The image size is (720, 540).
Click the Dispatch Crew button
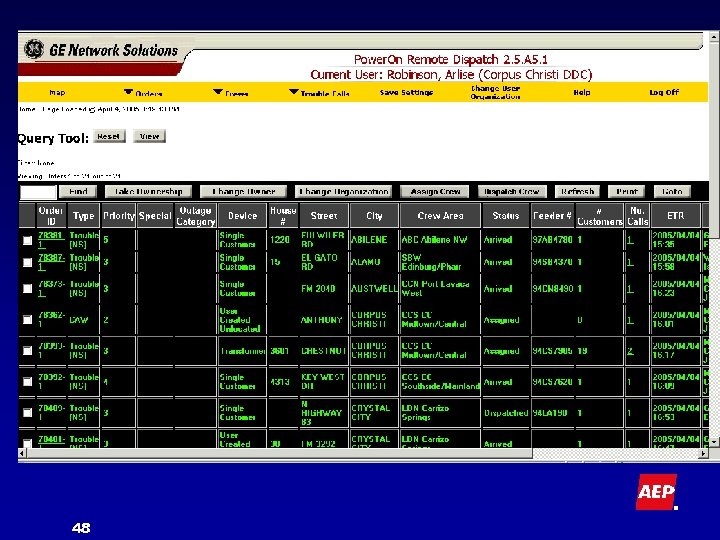(x=512, y=191)
